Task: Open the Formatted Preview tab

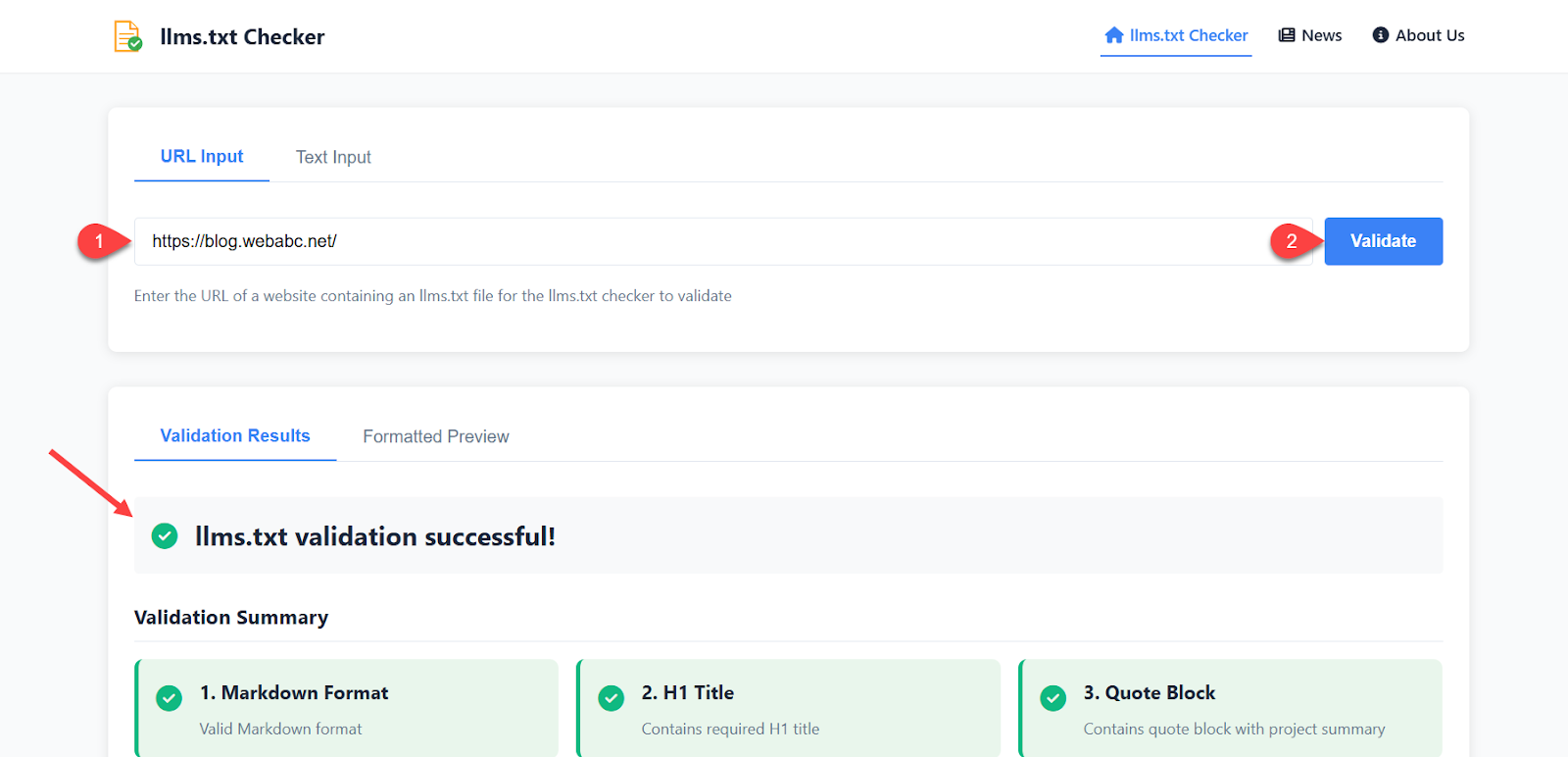Action: tap(435, 436)
